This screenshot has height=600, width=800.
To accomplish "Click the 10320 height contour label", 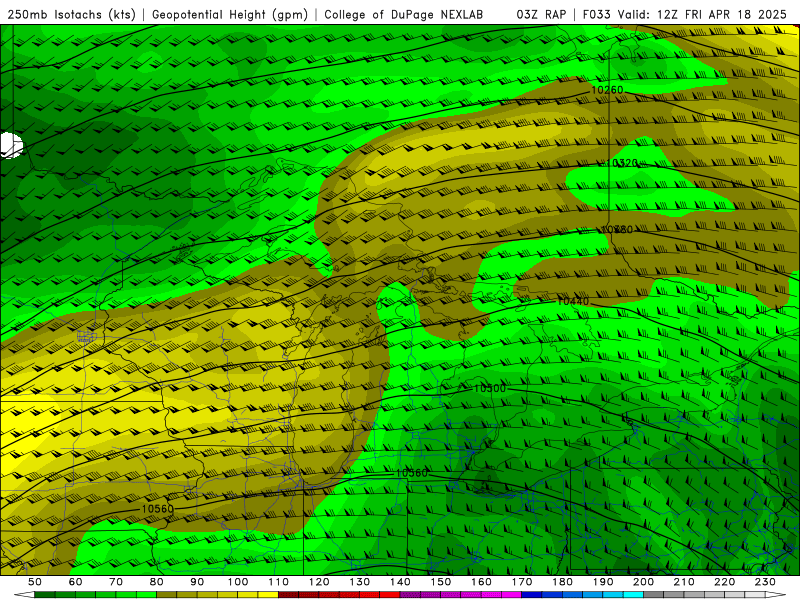I will pyautogui.click(x=621, y=163).
